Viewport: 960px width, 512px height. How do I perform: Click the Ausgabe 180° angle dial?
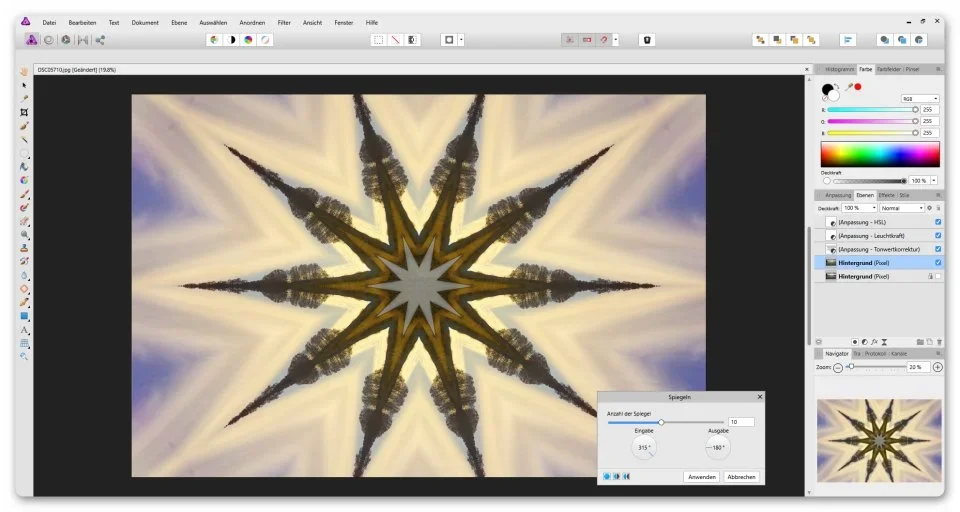coord(718,448)
